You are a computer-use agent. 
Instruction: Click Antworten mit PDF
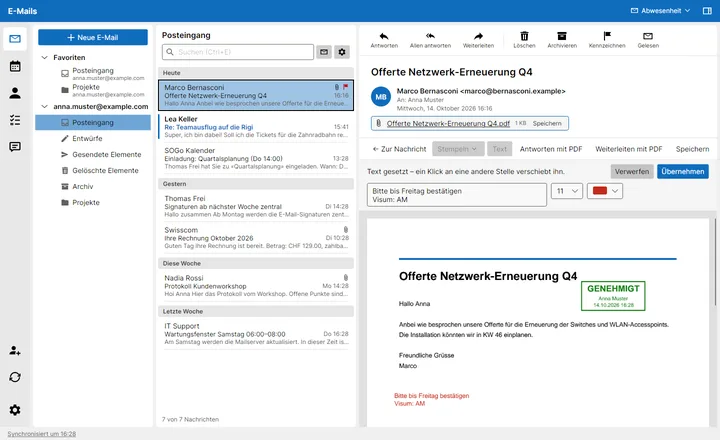[551, 149]
